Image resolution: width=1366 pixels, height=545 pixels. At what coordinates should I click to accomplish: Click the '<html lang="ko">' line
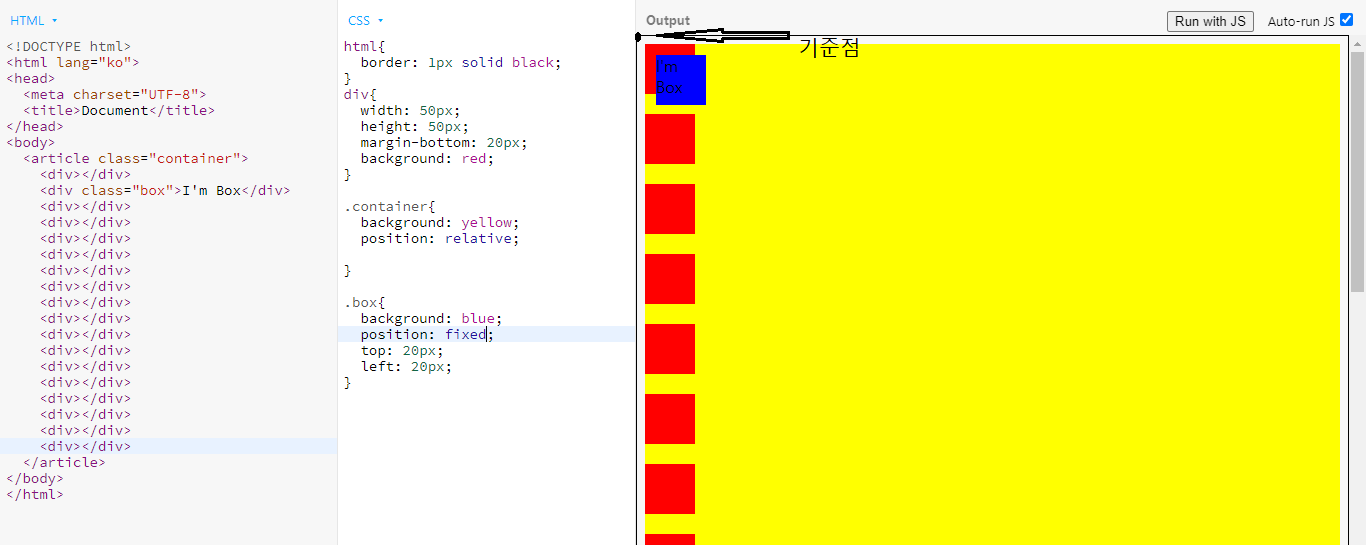[x=73, y=62]
